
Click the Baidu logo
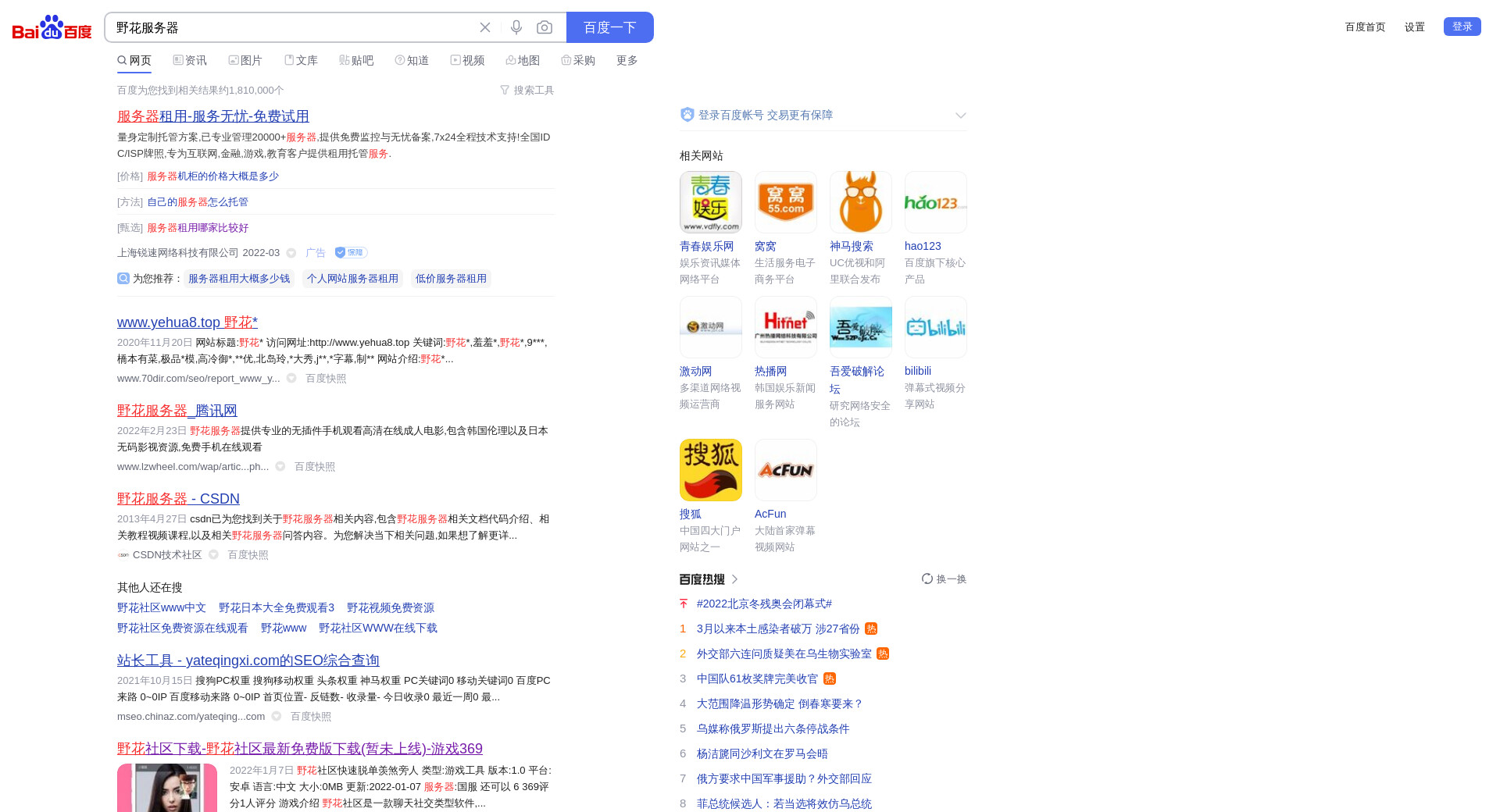point(52,28)
